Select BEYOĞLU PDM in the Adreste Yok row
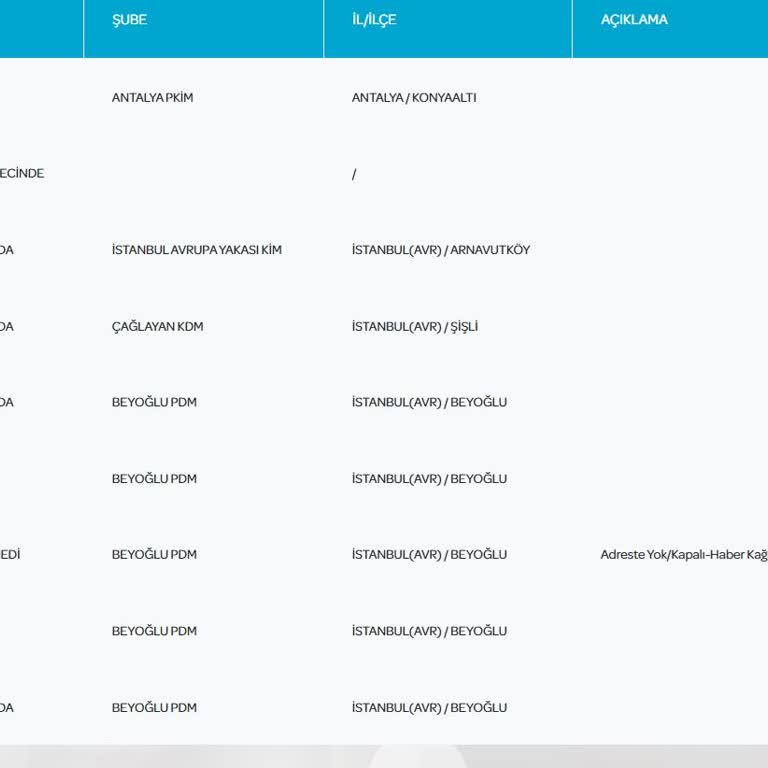The height and width of the screenshot is (768, 768). pyautogui.click(x=154, y=554)
